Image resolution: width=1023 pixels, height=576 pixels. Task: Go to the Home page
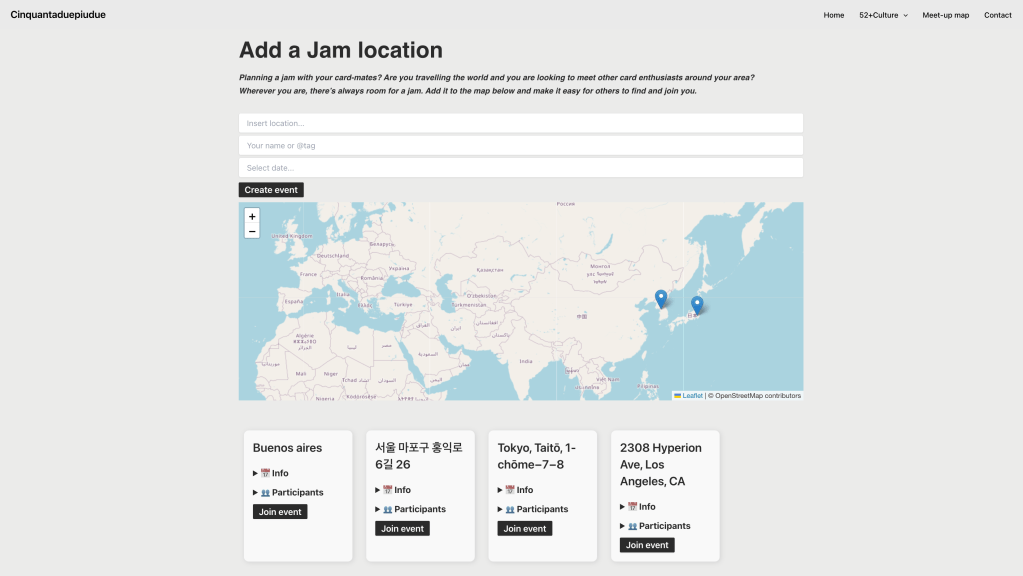click(x=834, y=15)
